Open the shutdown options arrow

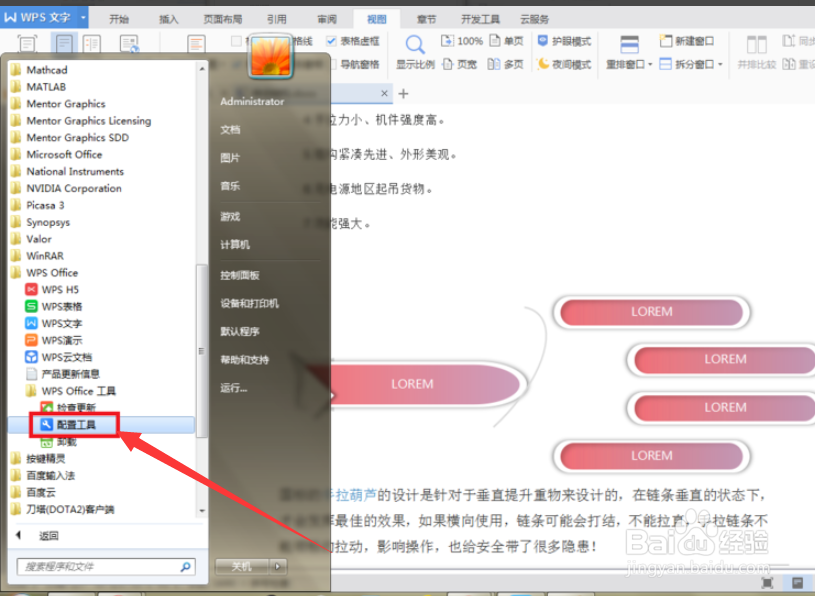tap(277, 566)
